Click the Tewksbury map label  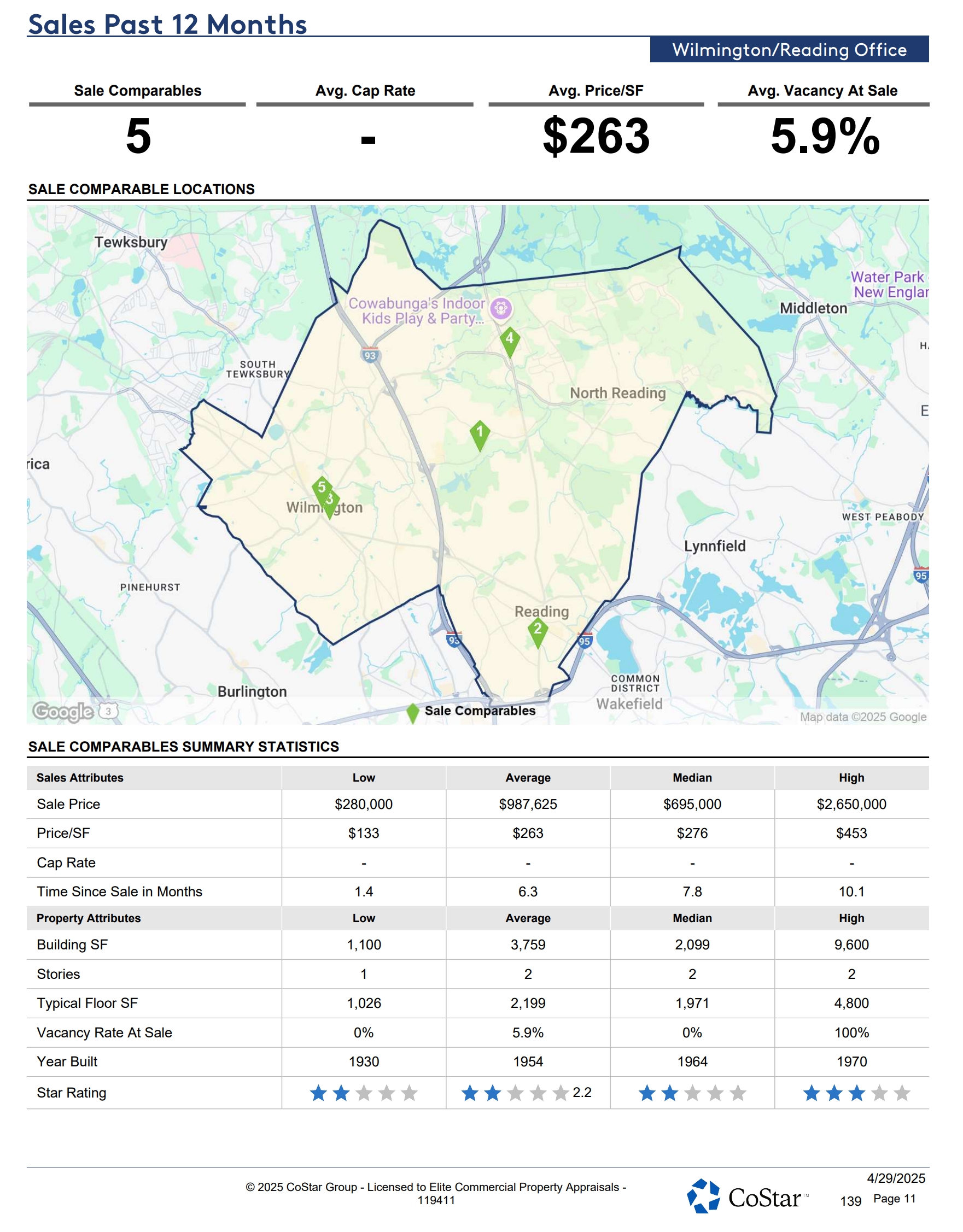[x=131, y=243]
